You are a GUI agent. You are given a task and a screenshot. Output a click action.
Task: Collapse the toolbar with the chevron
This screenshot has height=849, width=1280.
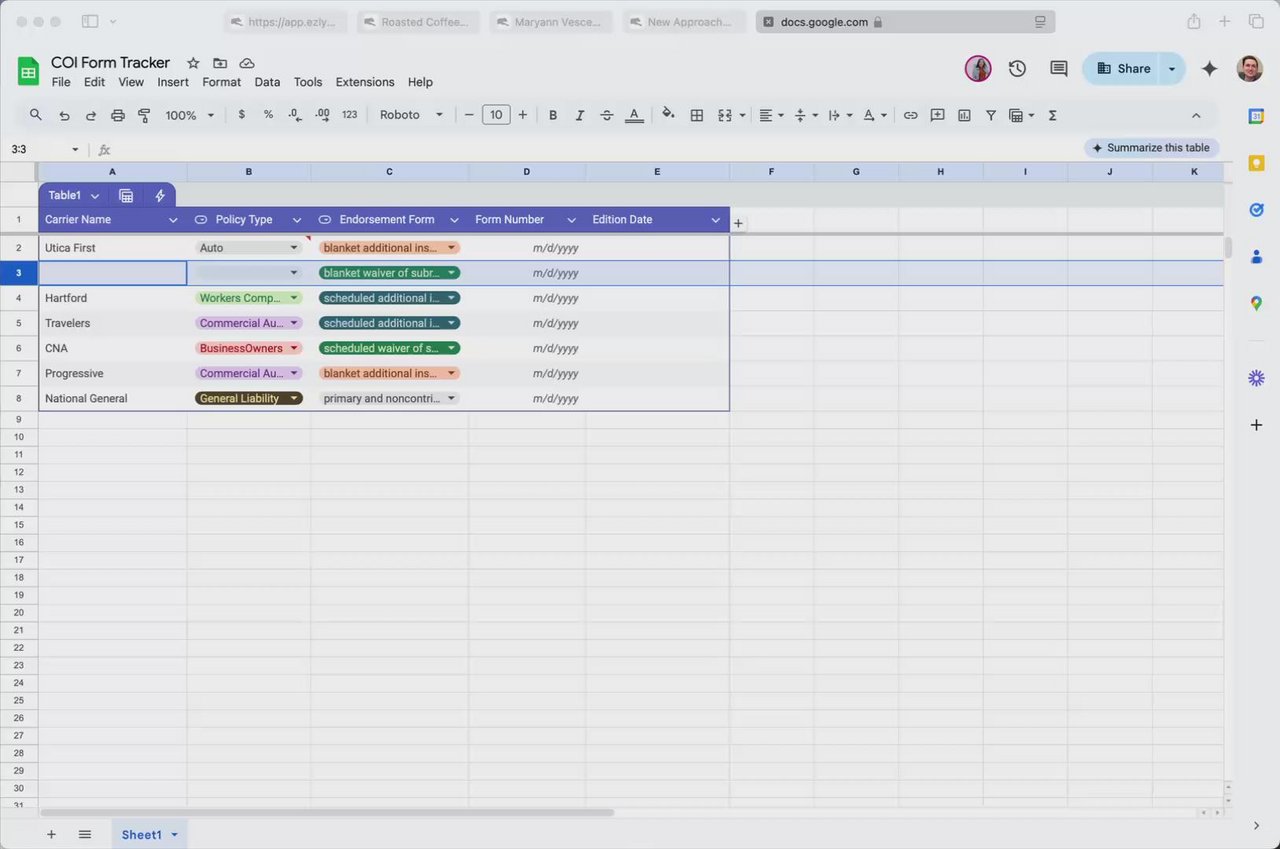pyautogui.click(x=1196, y=115)
